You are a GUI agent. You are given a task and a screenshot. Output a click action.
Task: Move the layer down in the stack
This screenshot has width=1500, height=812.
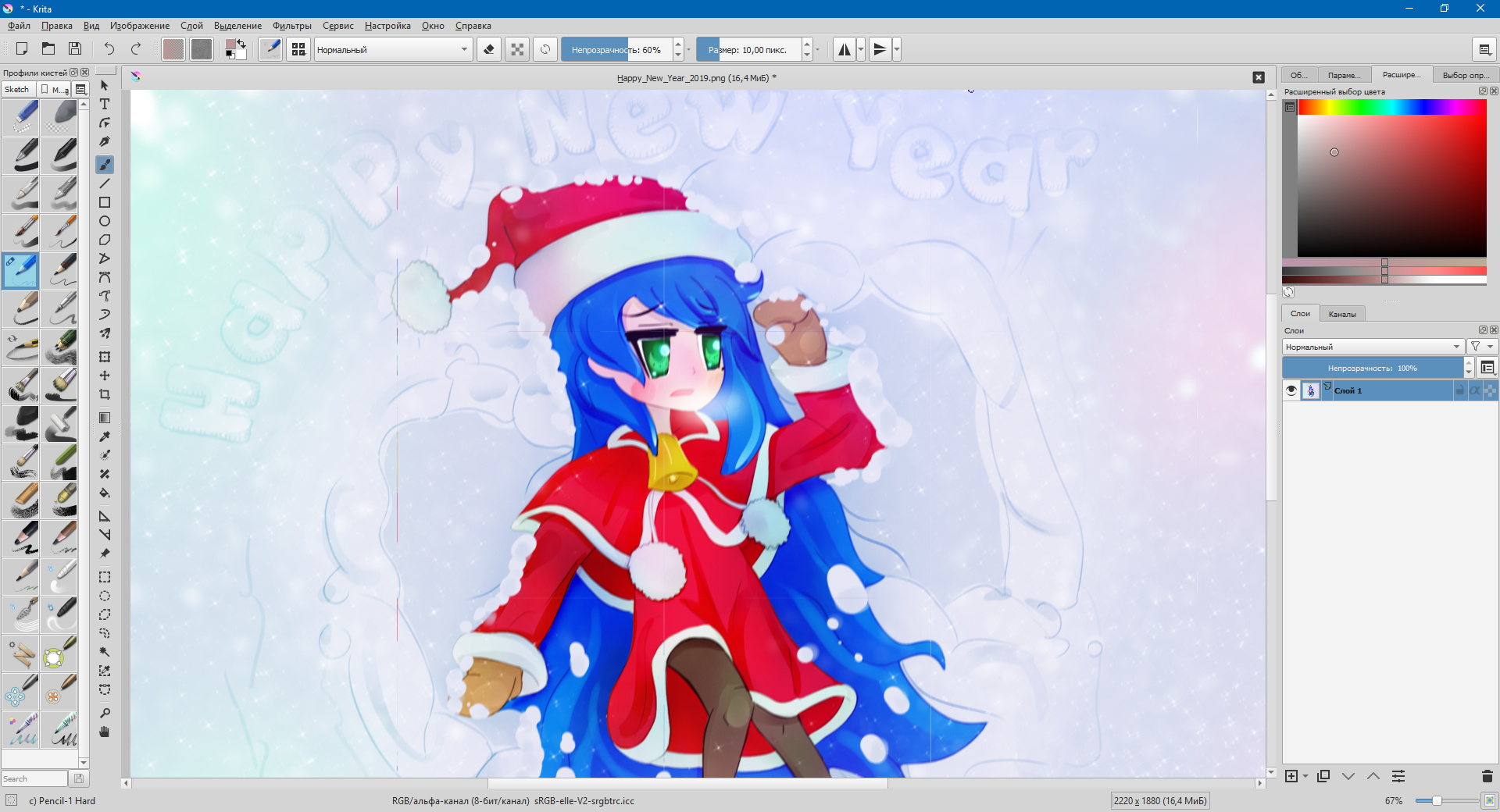click(x=1348, y=776)
